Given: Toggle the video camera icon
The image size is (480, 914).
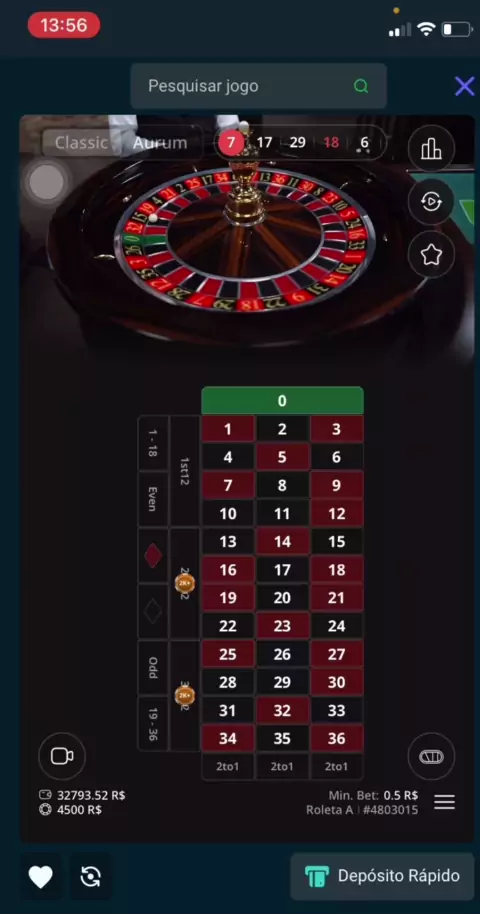Looking at the screenshot, I should [62, 756].
